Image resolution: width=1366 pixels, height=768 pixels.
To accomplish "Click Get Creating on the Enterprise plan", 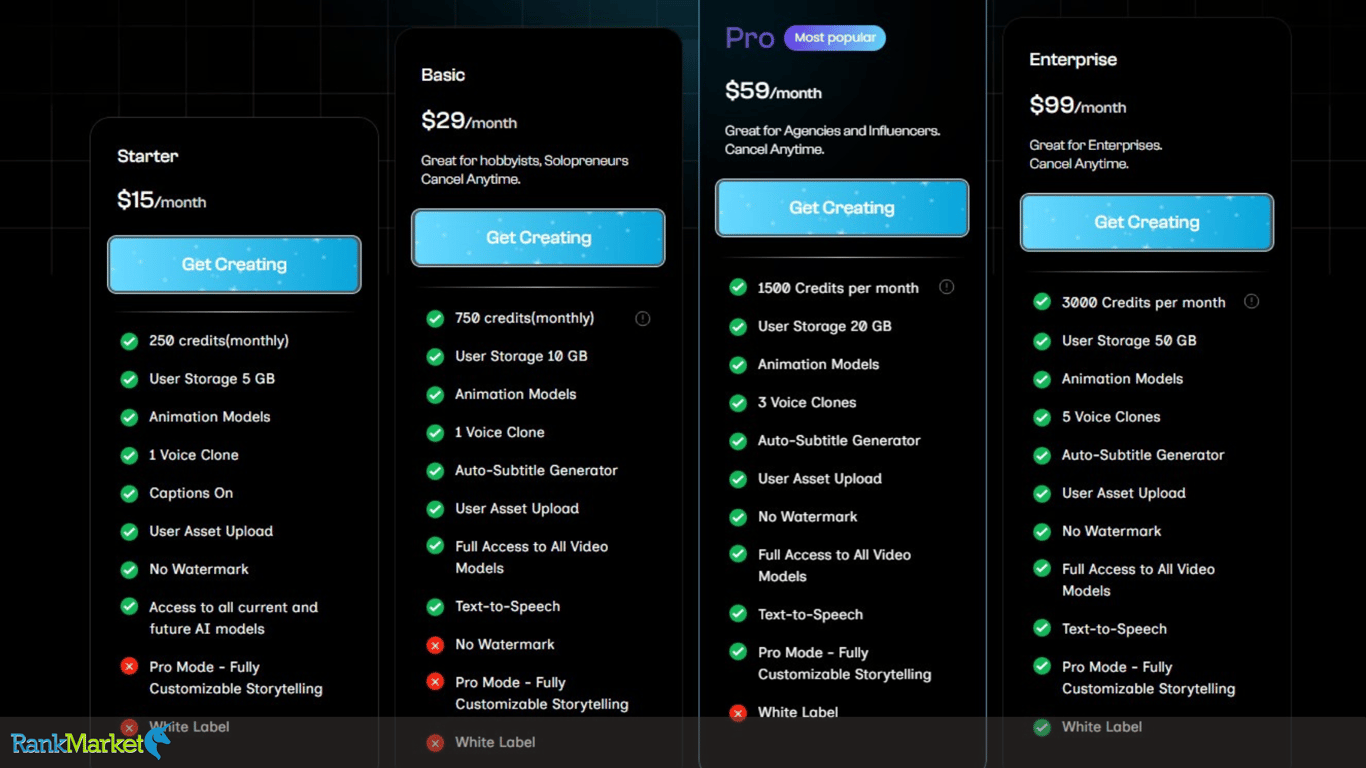I will pyautogui.click(x=1147, y=222).
